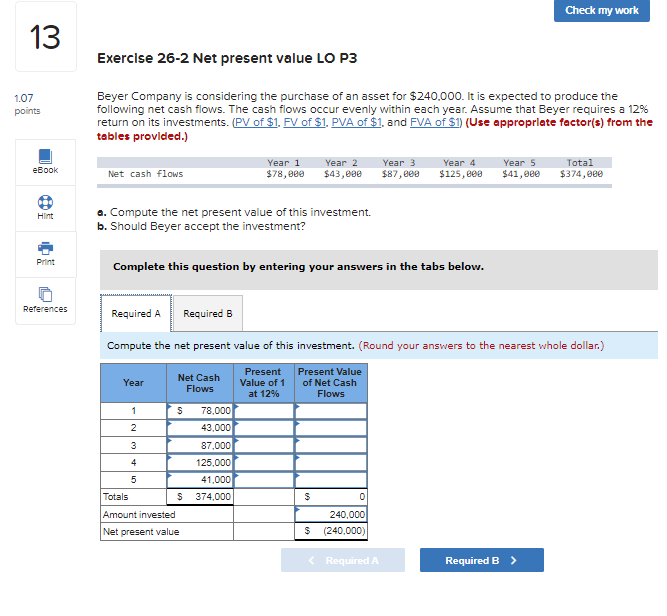This screenshot has width=667, height=616.
Task: Select year 5 Present Value of Net Cash Flows field
Action: tap(331, 480)
